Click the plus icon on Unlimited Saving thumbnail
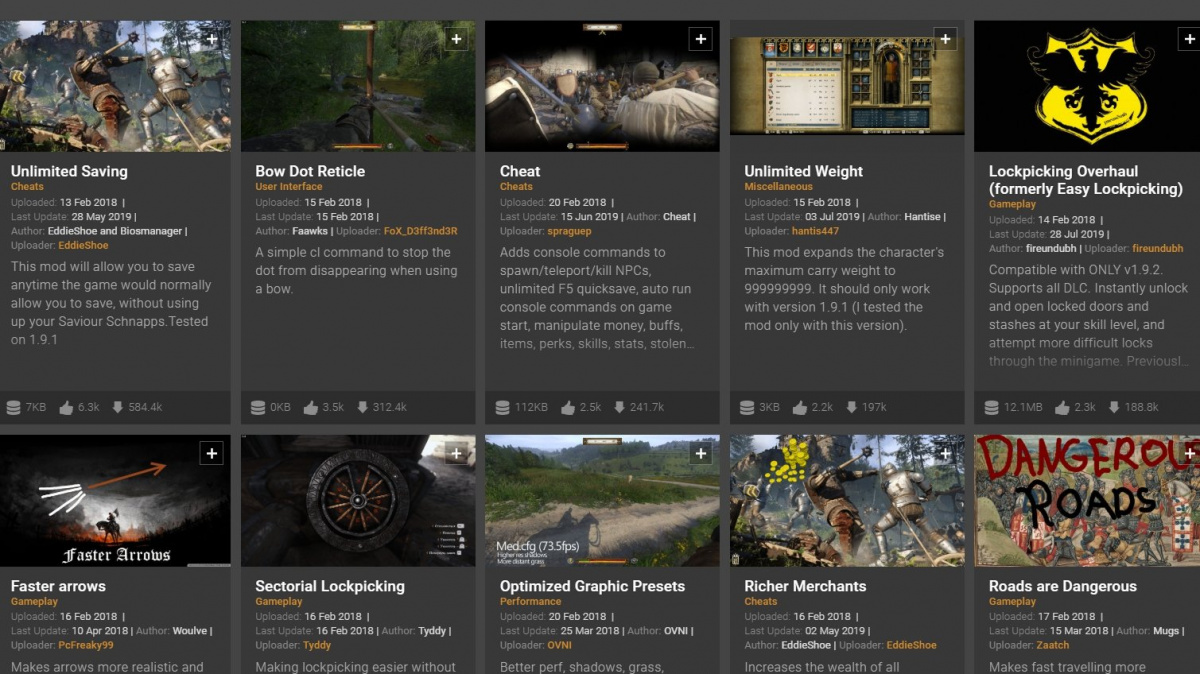Viewport: 1200px width, 674px height. pos(211,39)
